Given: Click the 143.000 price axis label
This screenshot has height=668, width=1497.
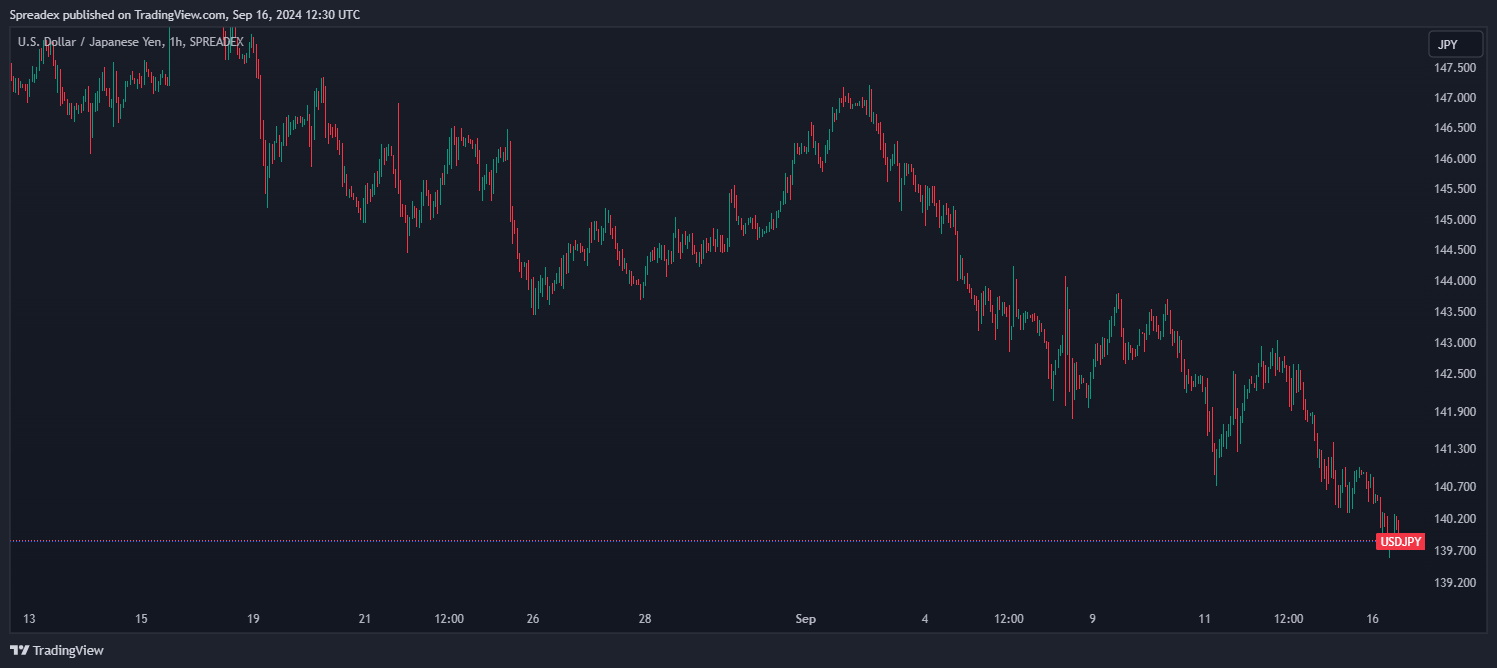Looking at the screenshot, I should pos(1455,343).
